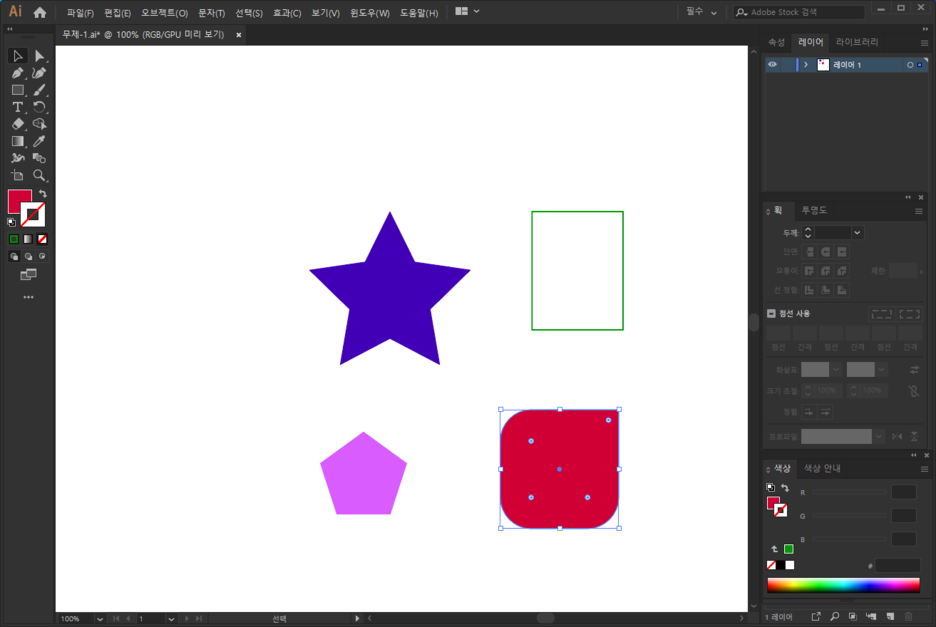936x627 pixels.
Task: Go to Illustrator home screen
Action: (40, 12)
